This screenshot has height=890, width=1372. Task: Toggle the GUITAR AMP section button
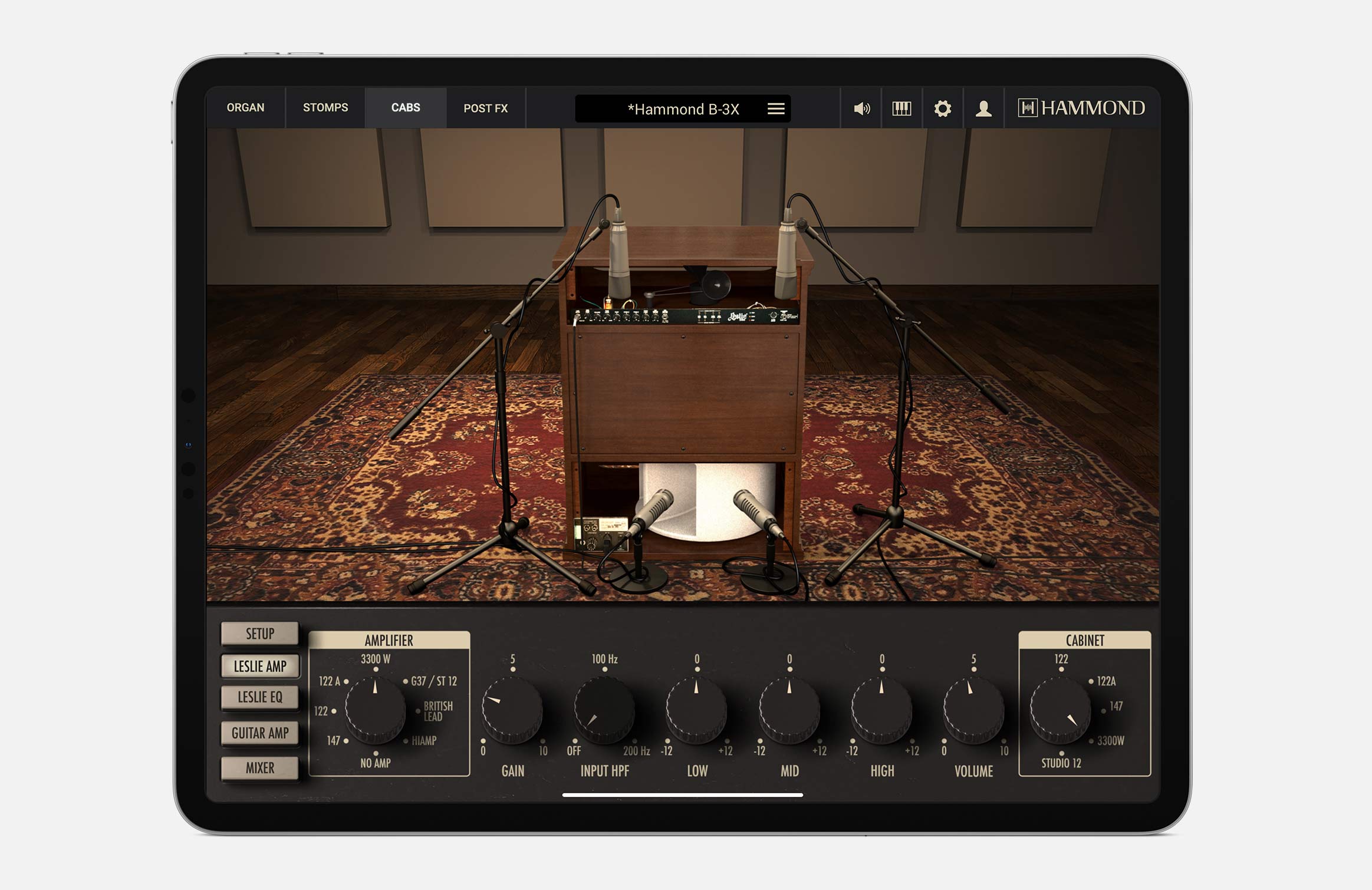(x=260, y=733)
